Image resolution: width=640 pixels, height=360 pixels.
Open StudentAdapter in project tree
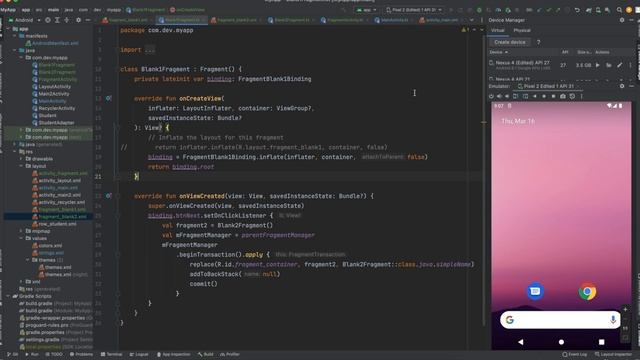point(53,122)
